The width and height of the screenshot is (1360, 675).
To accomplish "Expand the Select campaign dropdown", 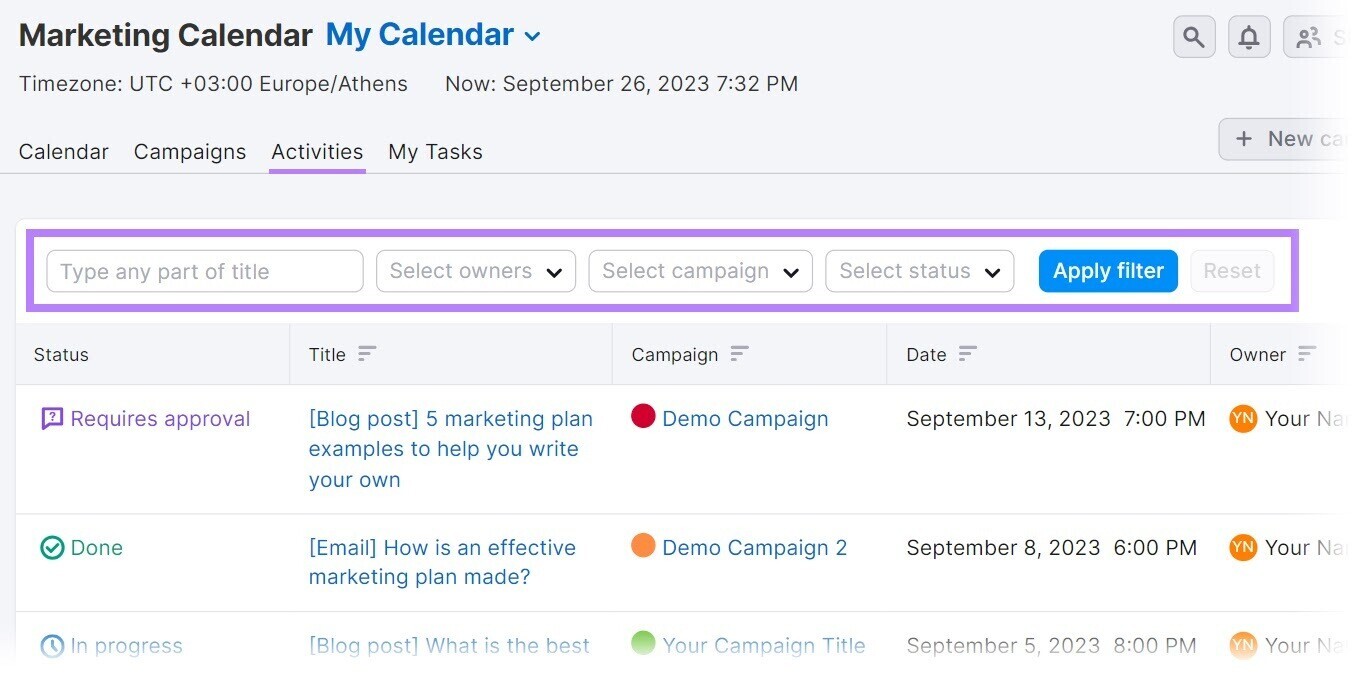I will (700, 271).
